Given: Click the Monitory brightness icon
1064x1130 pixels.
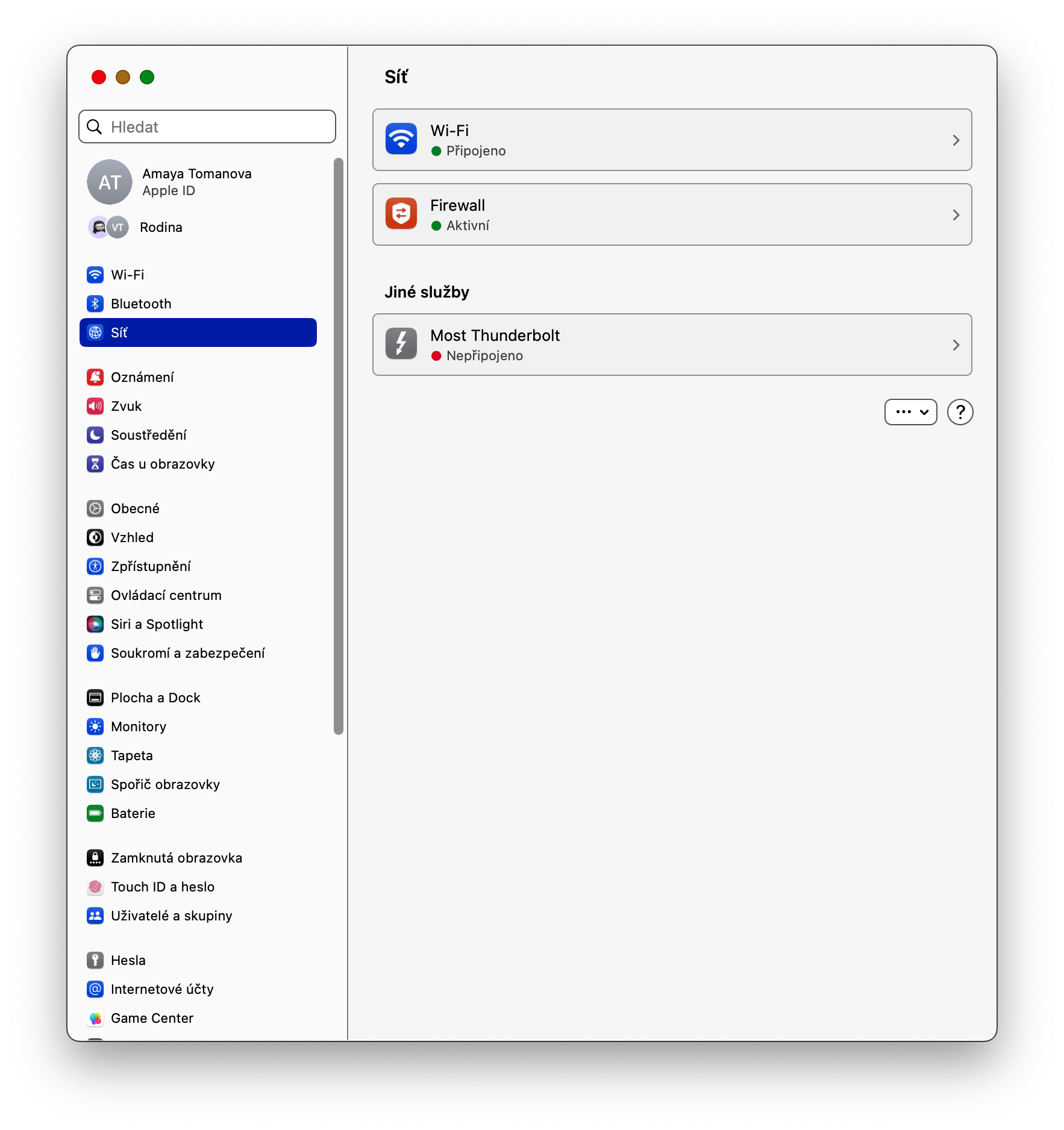Looking at the screenshot, I should point(95,726).
